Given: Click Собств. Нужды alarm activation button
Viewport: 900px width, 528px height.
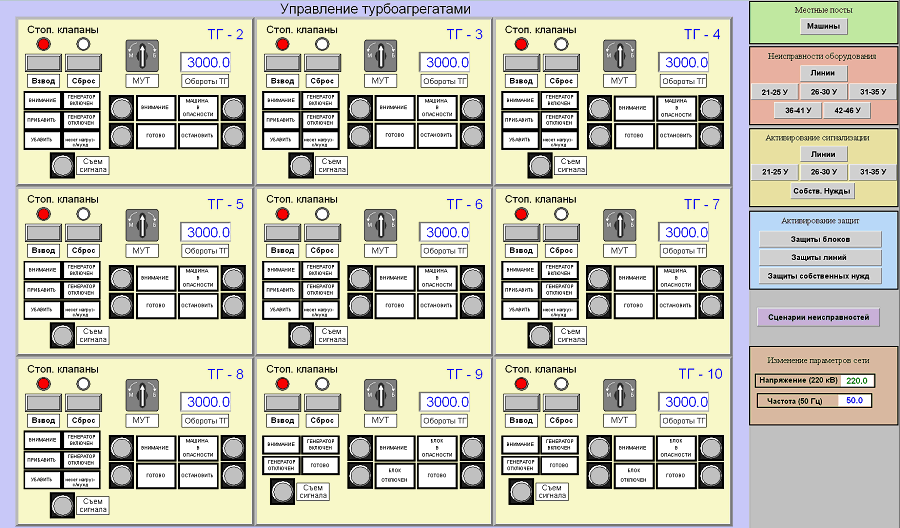Looking at the screenshot, I should click(823, 190).
